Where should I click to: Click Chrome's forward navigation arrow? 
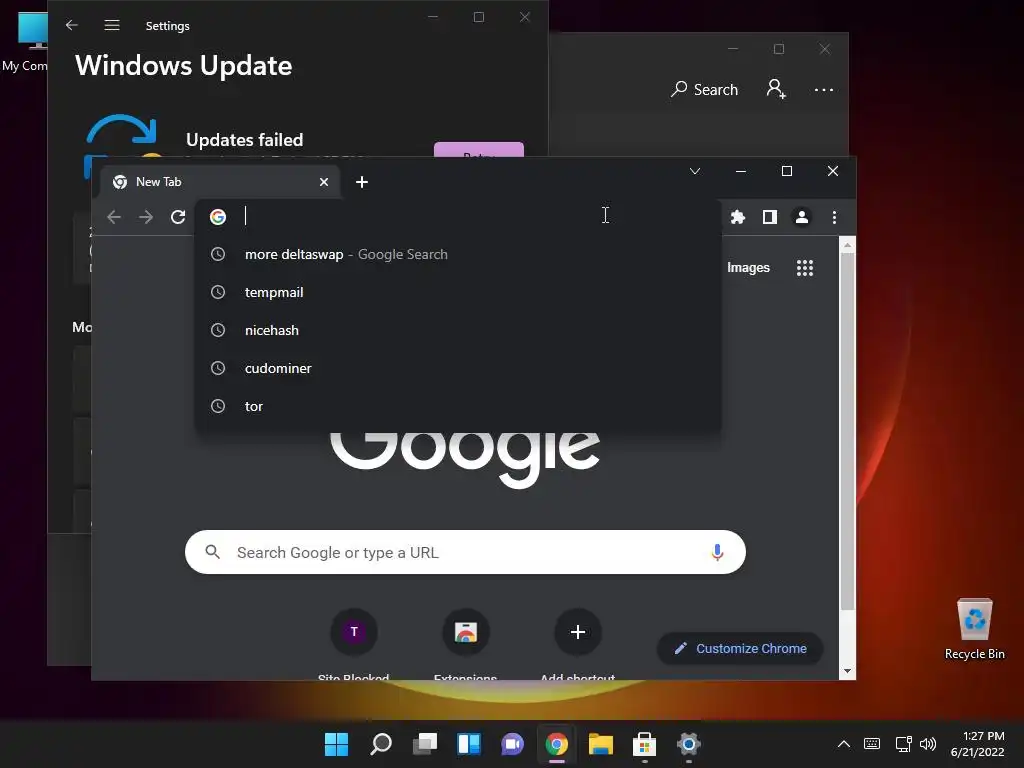pos(146,217)
